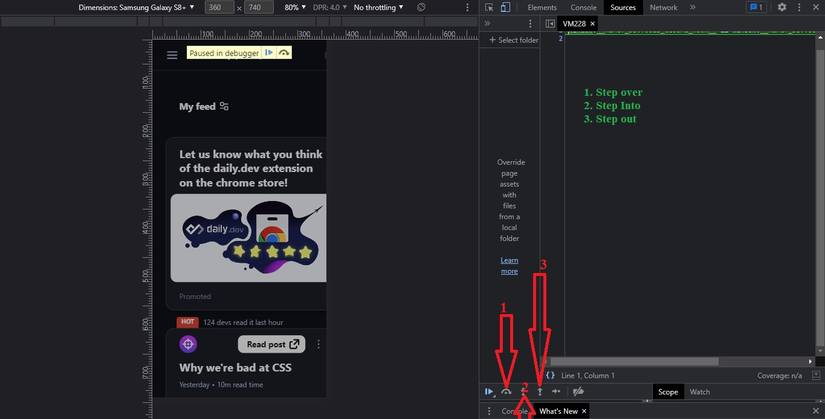This screenshot has width=825, height=419.
Task: Close the What's New tab
Action: pos(584,411)
